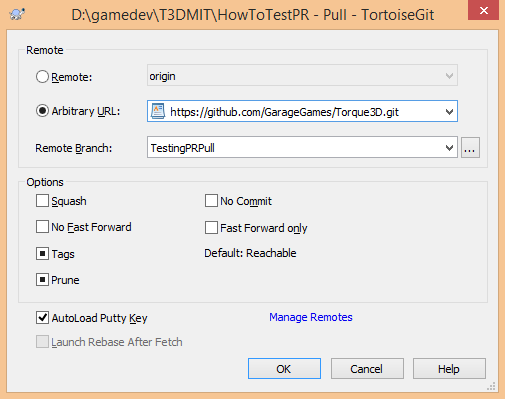Check the Fast Forward only option
Image resolution: width=505 pixels, height=399 pixels.
(x=211, y=228)
